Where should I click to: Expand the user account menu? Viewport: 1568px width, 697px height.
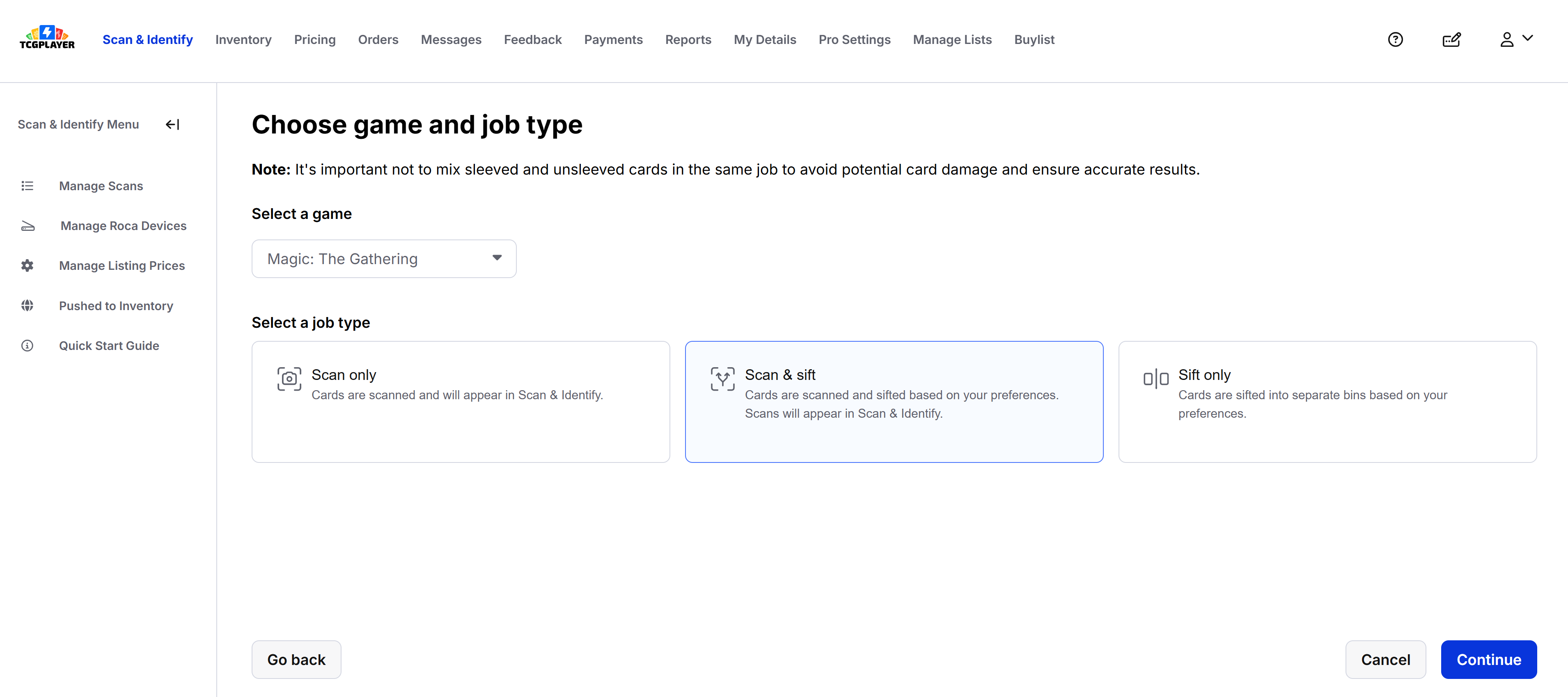pyautogui.click(x=1515, y=39)
